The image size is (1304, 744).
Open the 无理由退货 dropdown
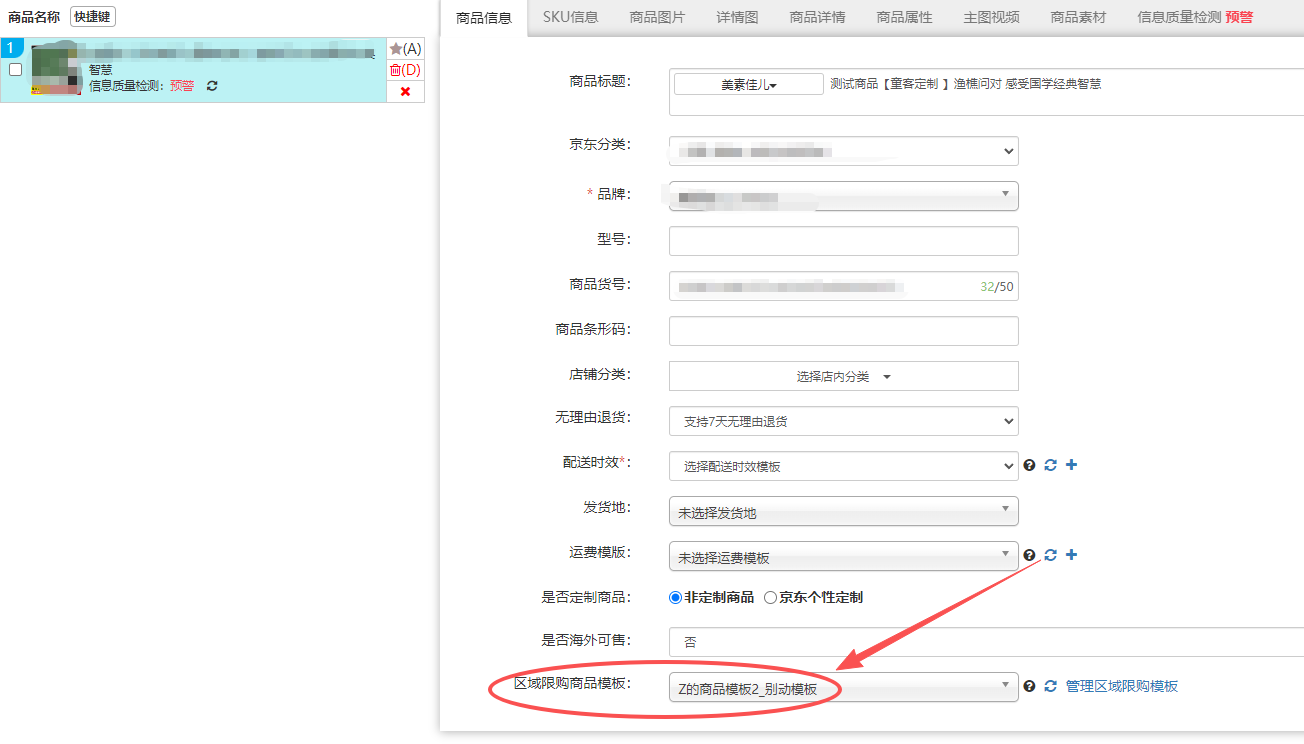[x=843, y=421]
